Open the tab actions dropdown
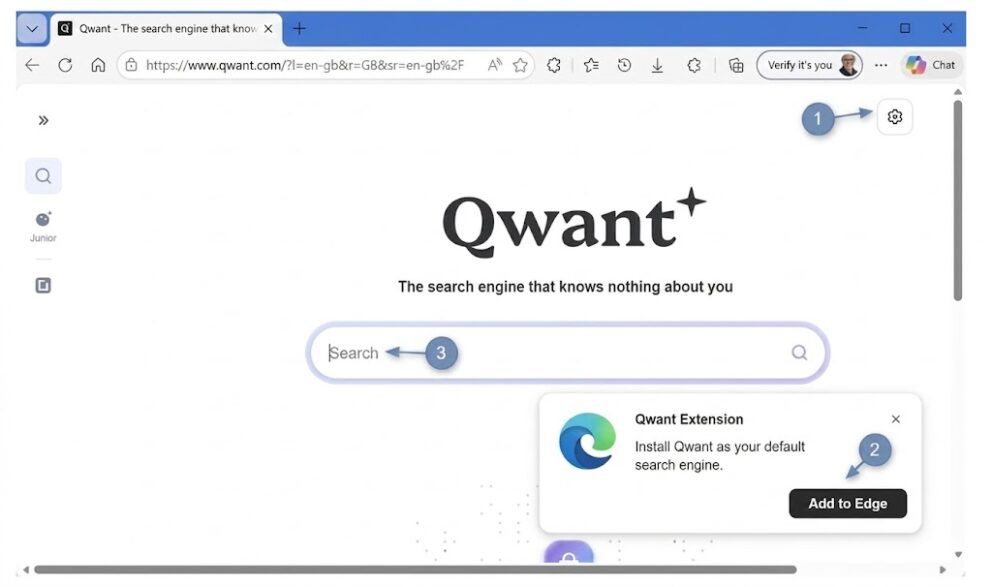The height and width of the screenshot is (587, 992). coord(32,28)
